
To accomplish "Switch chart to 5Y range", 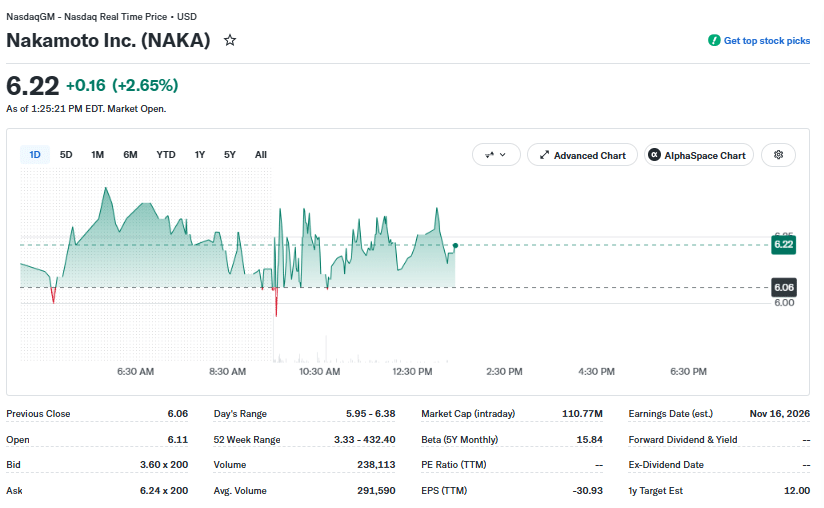I will click(x=230, y=154).
